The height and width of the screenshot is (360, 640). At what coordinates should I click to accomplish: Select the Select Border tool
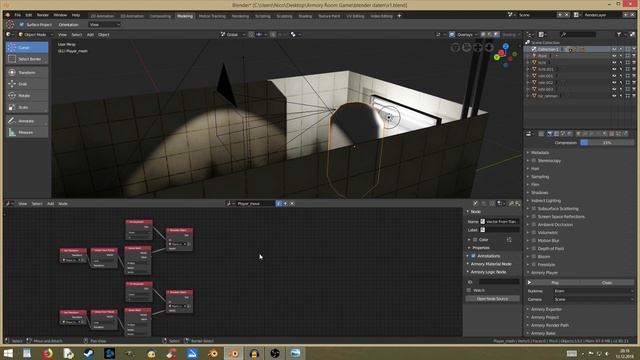(x=27, y=59)
